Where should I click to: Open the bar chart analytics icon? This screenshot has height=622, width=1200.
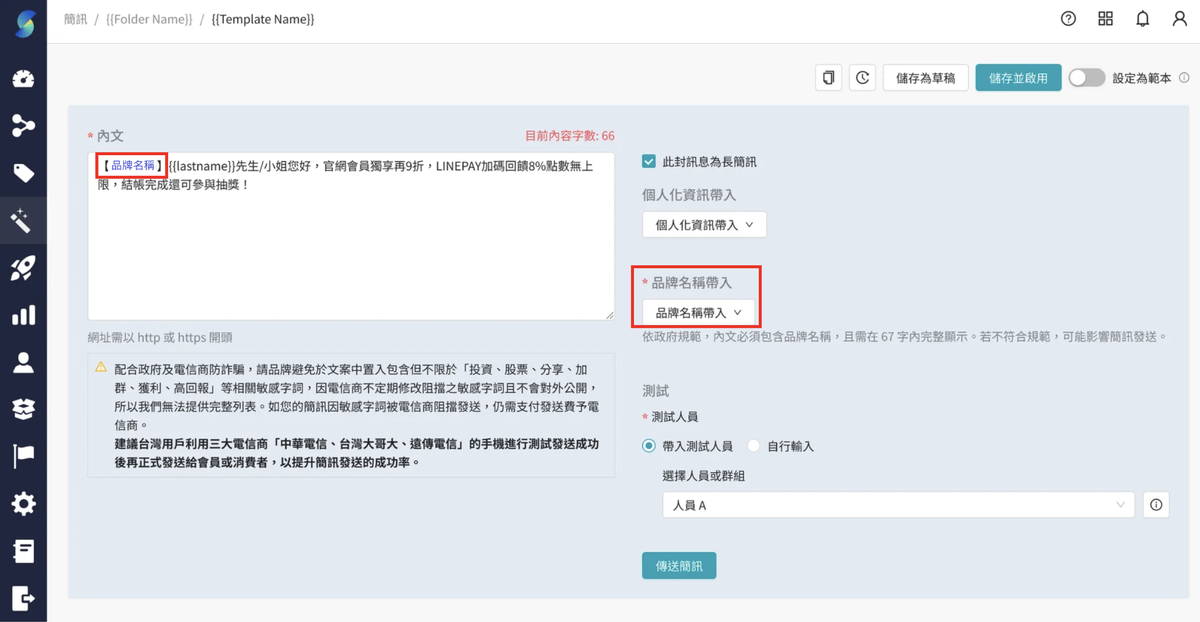click(x=23, y=315)
